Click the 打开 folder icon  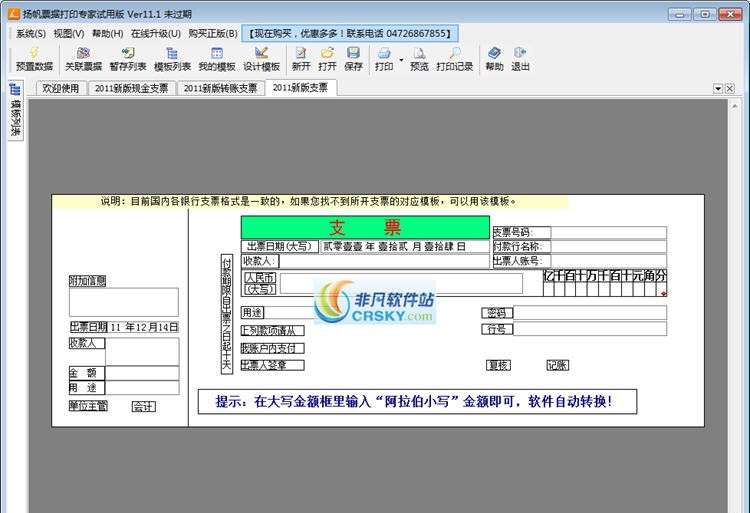coord(327,59)
